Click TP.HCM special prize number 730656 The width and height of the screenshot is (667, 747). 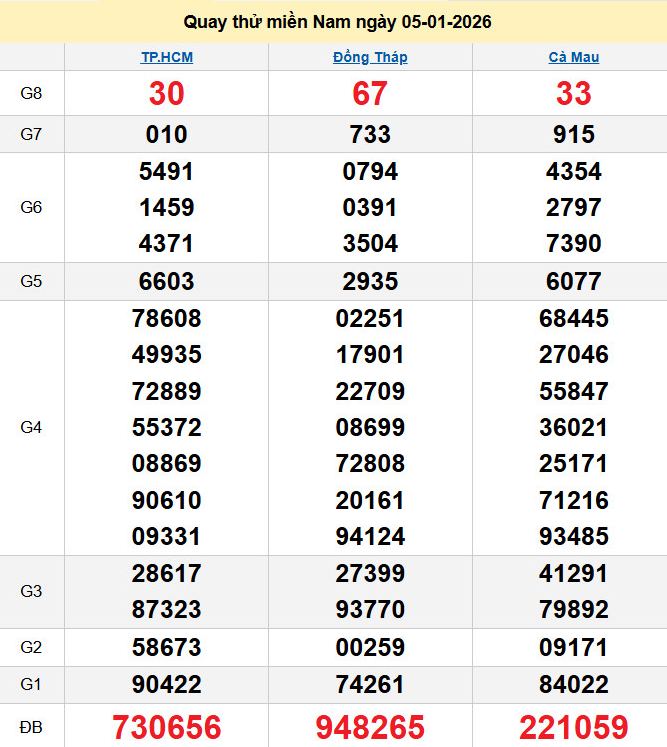click(166, 727)
